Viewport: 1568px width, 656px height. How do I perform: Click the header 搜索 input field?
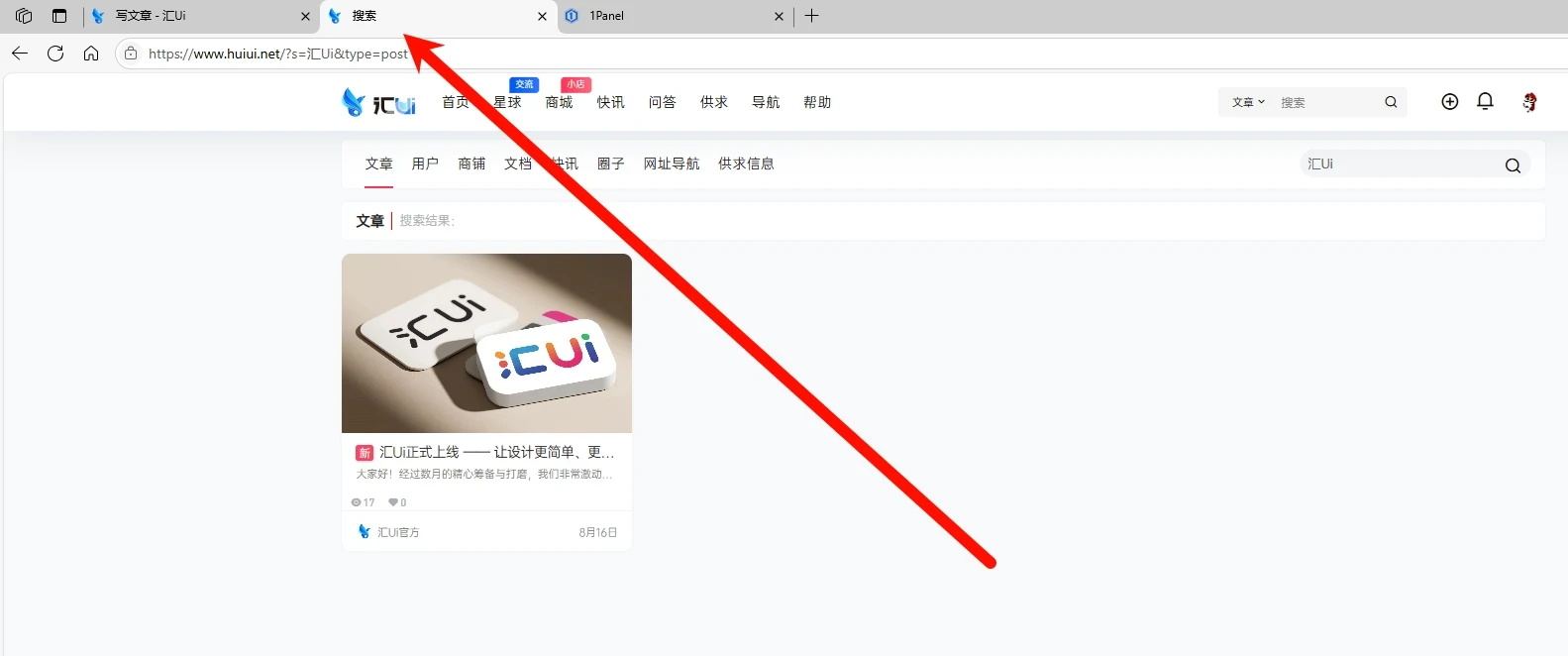[1327, 102]
